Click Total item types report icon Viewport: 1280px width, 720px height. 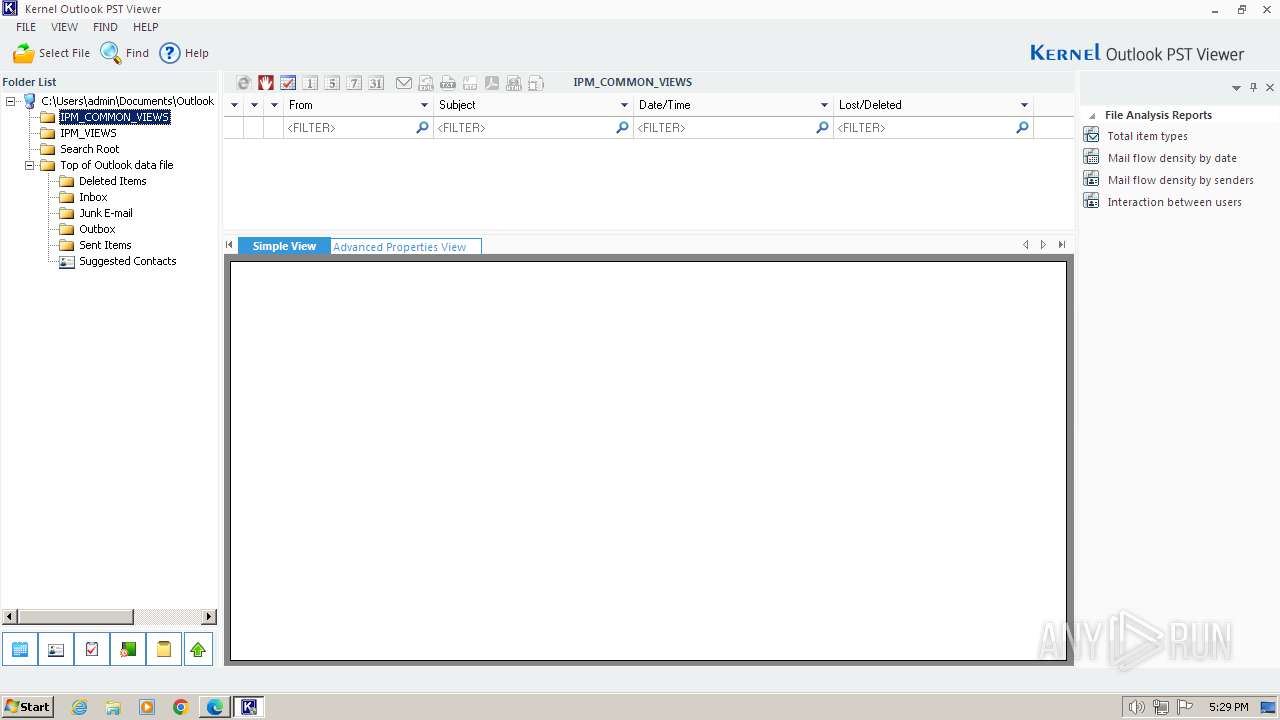(1091, 135)
